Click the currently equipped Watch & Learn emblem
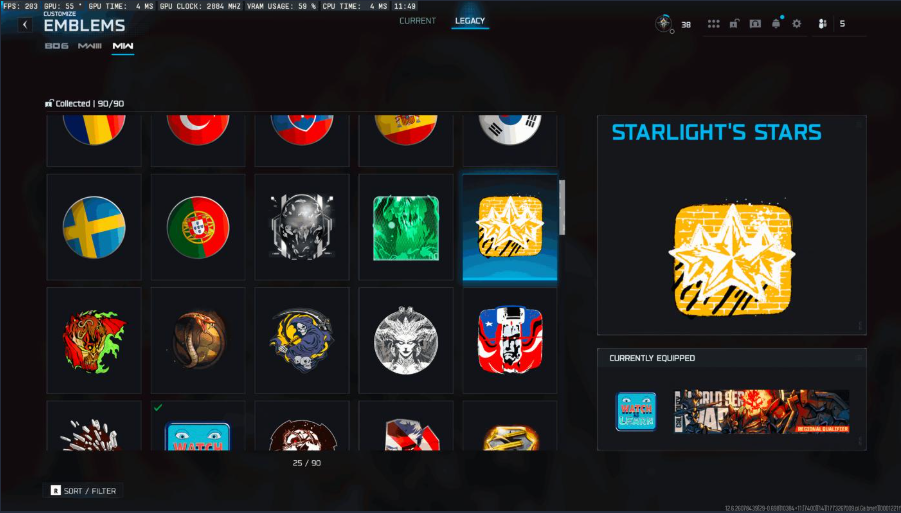The height and width of the screenshot is (513, 901). [636, 411]
